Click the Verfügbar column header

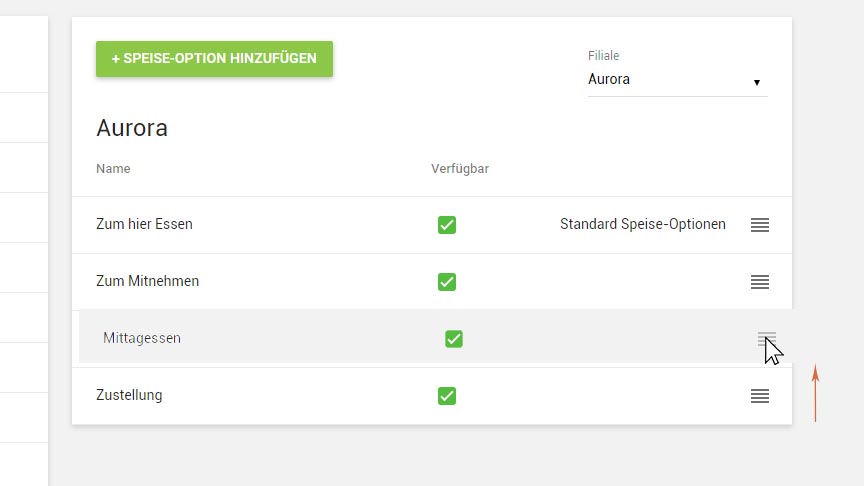pyautogui.click(x=460, y=169)
